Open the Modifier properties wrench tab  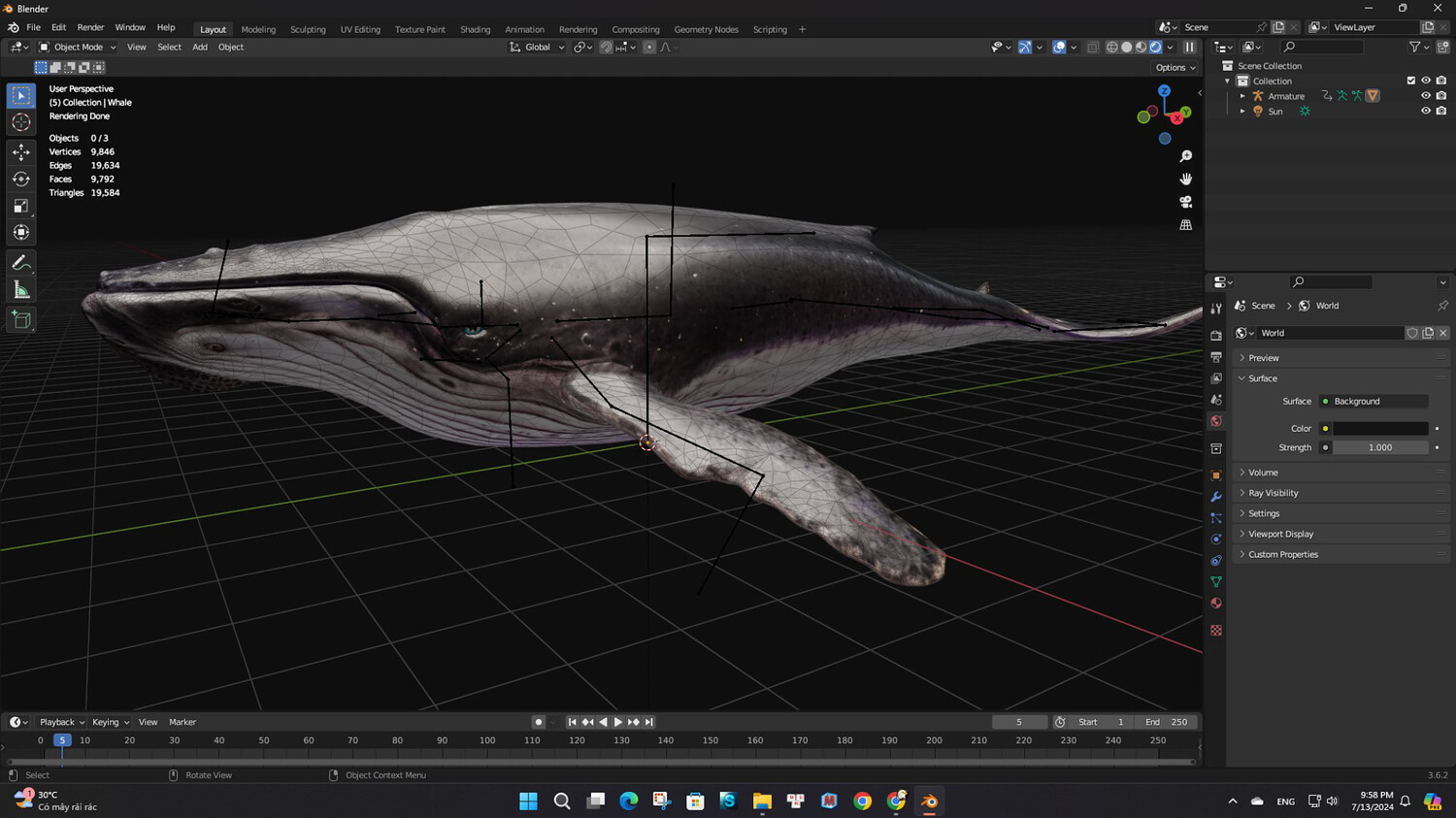click(x=1216, y=497)
